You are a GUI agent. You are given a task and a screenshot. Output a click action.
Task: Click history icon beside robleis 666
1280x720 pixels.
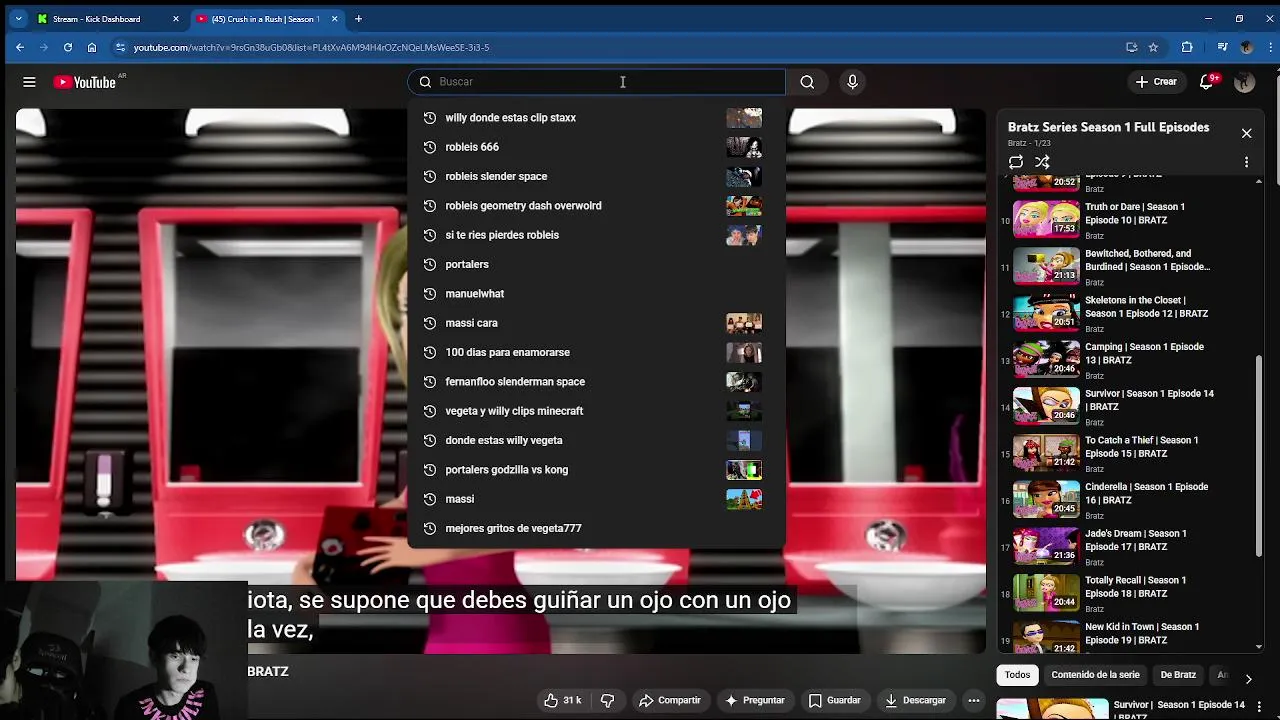pyautogui.click(x=430, y=147)
